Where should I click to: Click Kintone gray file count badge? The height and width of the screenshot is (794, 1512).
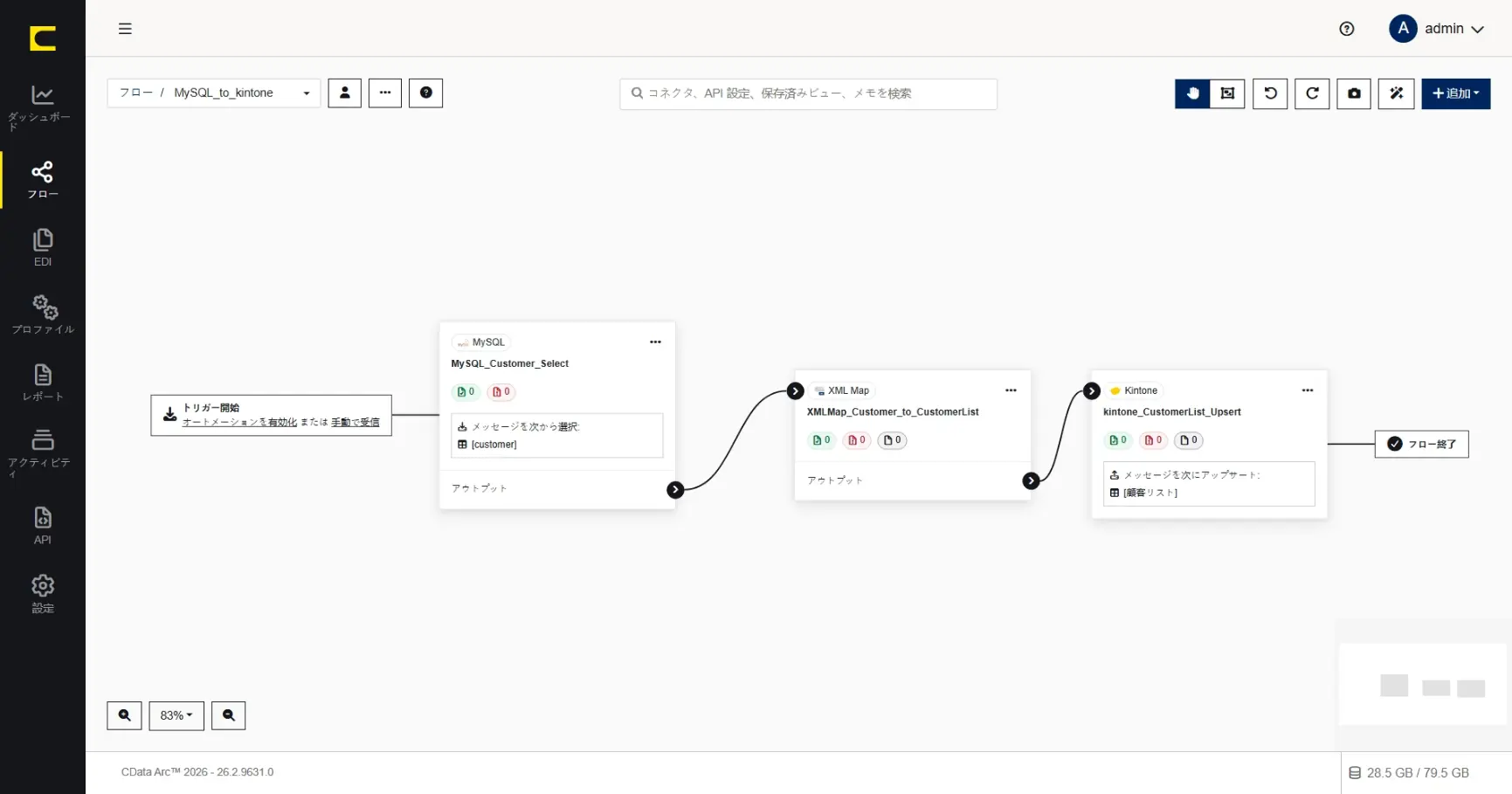point(1189,440)
